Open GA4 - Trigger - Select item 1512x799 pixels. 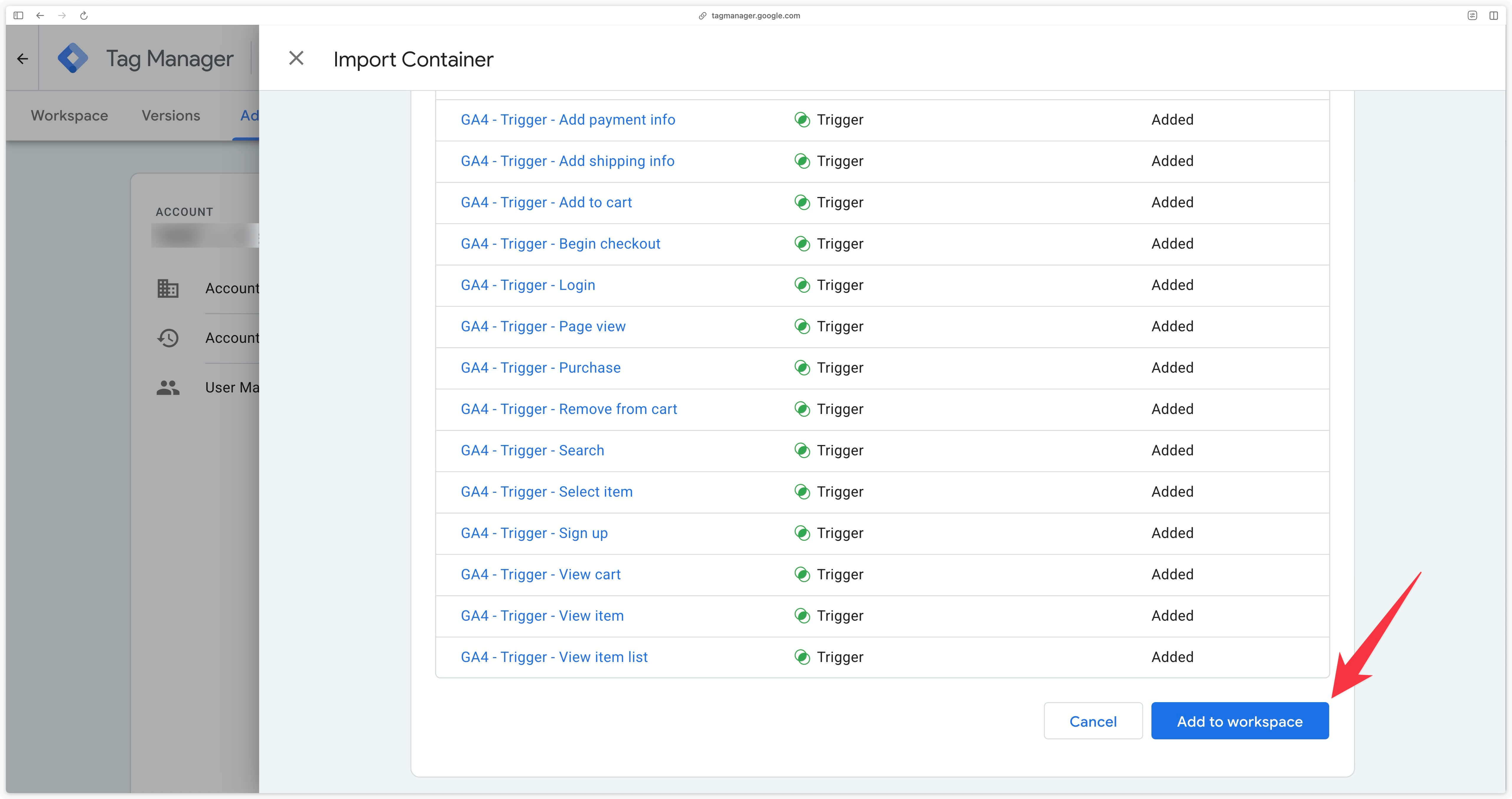pyautogui.click(x=546, y=492)
